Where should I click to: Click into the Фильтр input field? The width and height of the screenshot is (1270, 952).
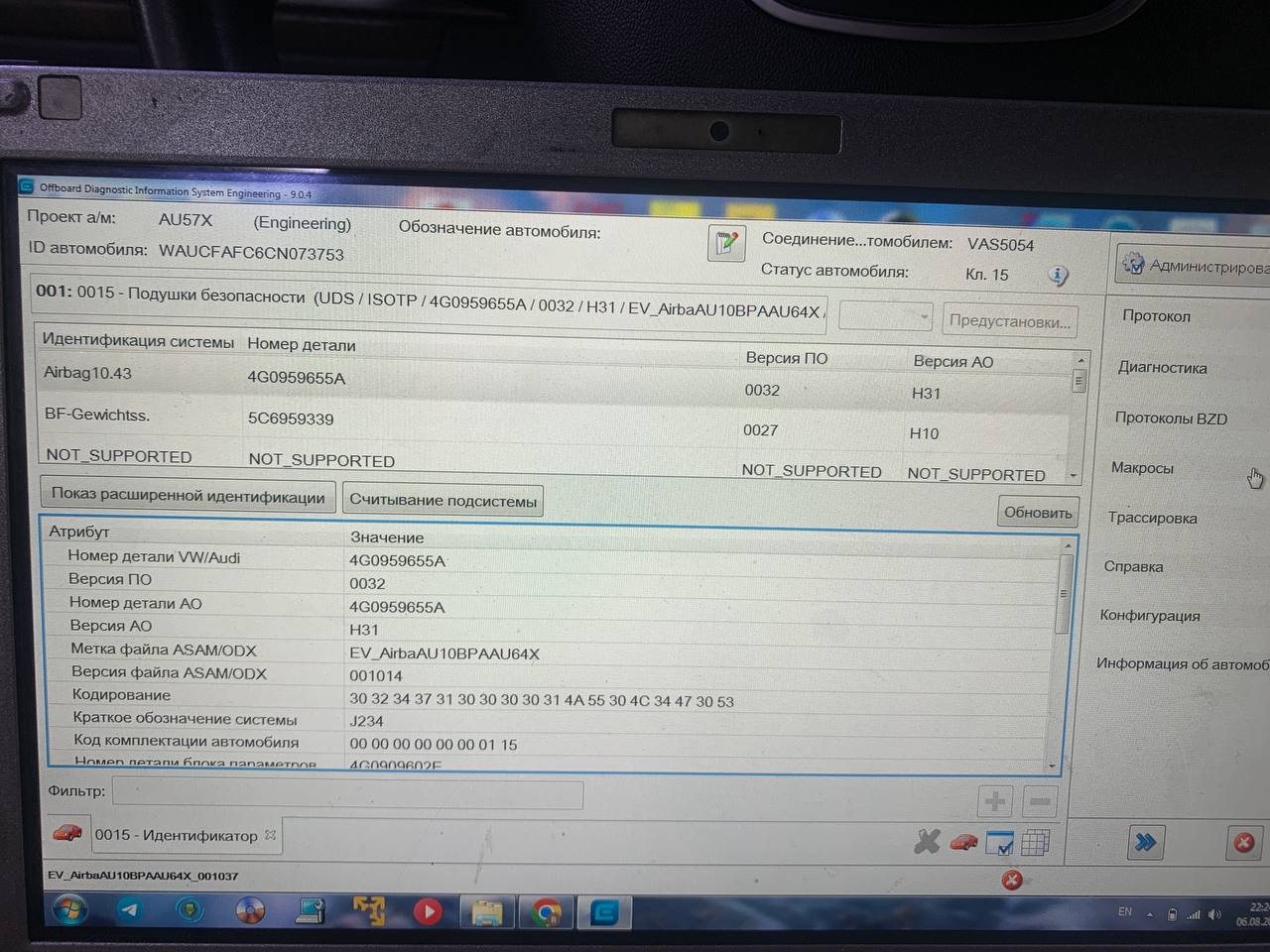click(x=347, y=793)
